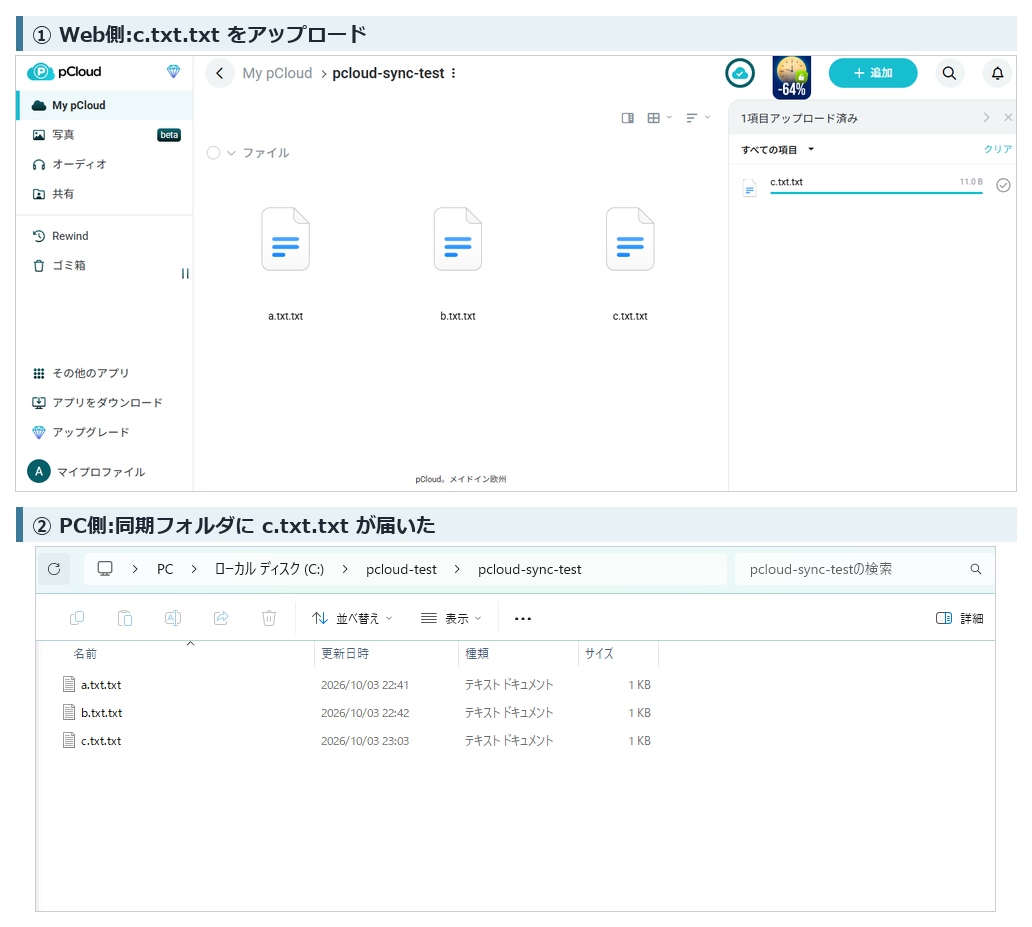Focus the pcloud-sync-testの検索 search box
The height and width of the screenshot is (927, 1032).
865,569
